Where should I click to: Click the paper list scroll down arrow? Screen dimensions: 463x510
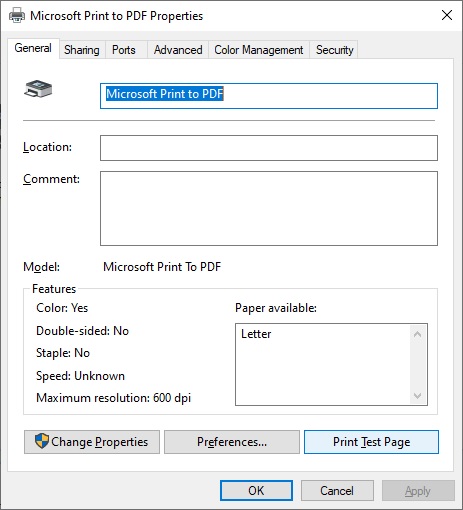pos(417,396)
